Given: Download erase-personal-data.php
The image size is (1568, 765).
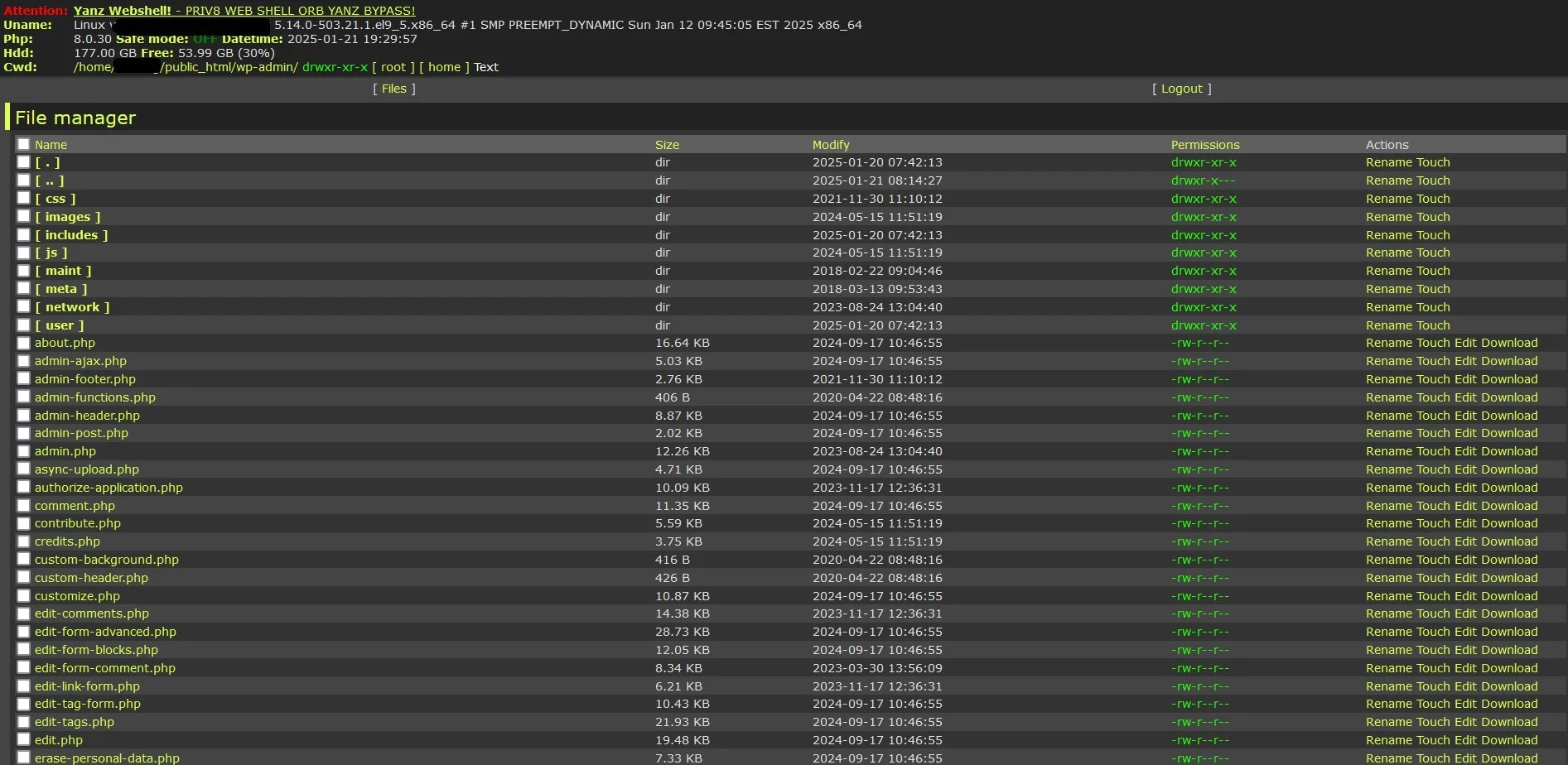Looking at the screenshot, I should pos(1511,758).
